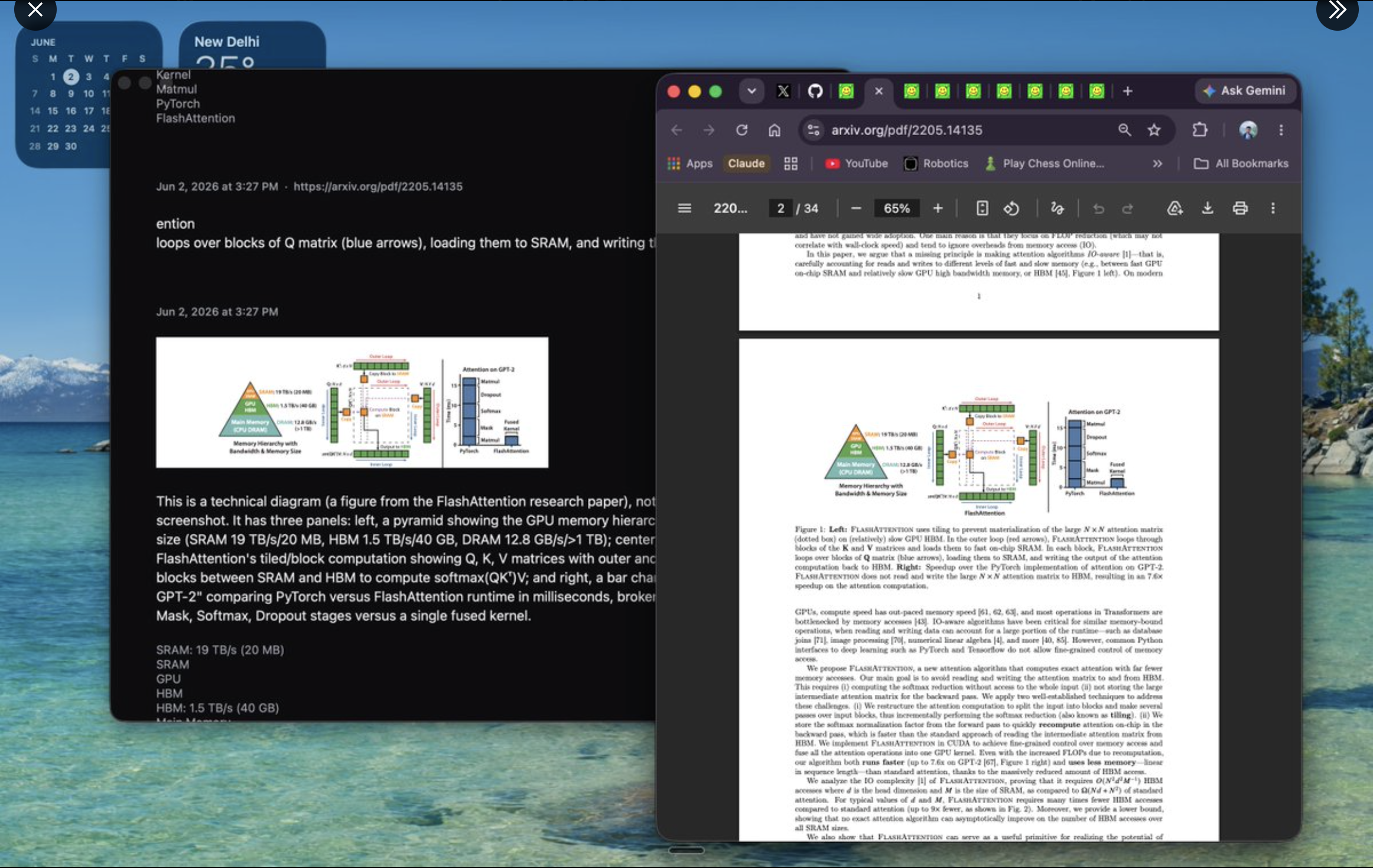Zoom in on the PDF
Image resolution: width=1373 pixels, height=868 pixels.
coord(938,208)
